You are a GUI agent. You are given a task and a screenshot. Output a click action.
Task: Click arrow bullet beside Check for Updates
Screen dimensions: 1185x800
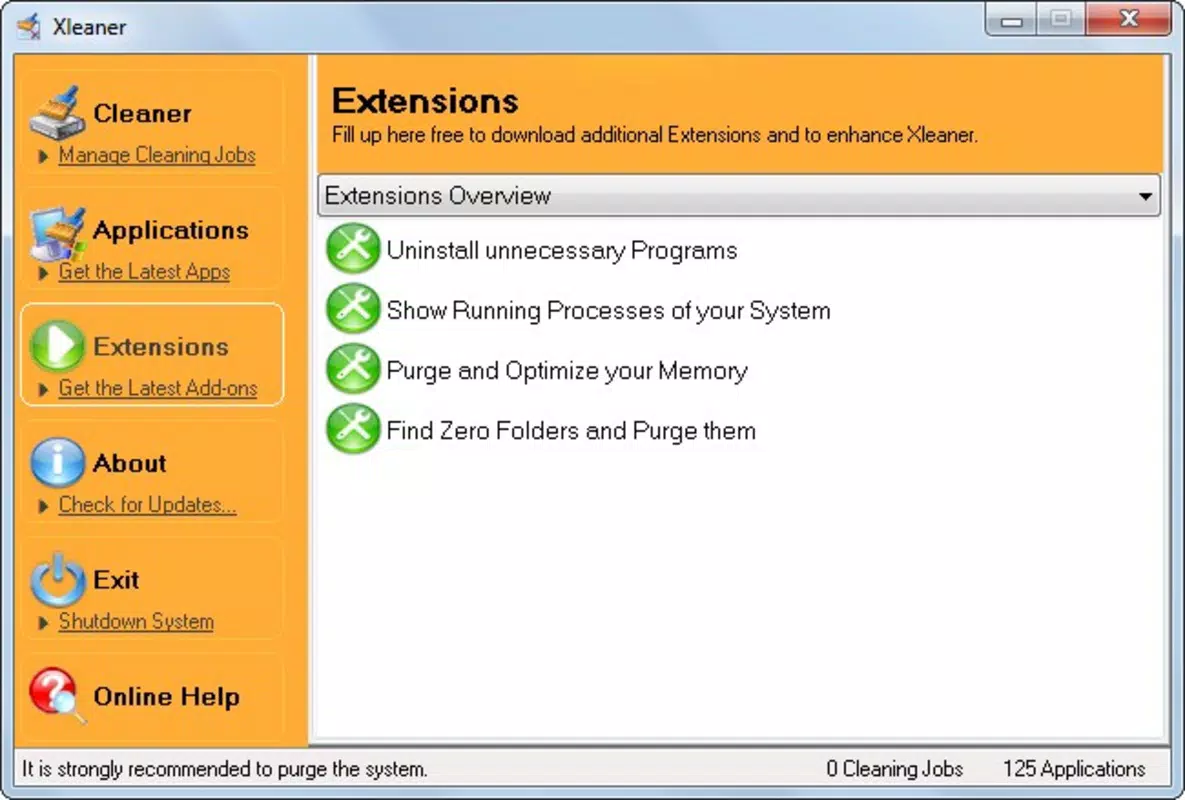click(x=43, y=505)
